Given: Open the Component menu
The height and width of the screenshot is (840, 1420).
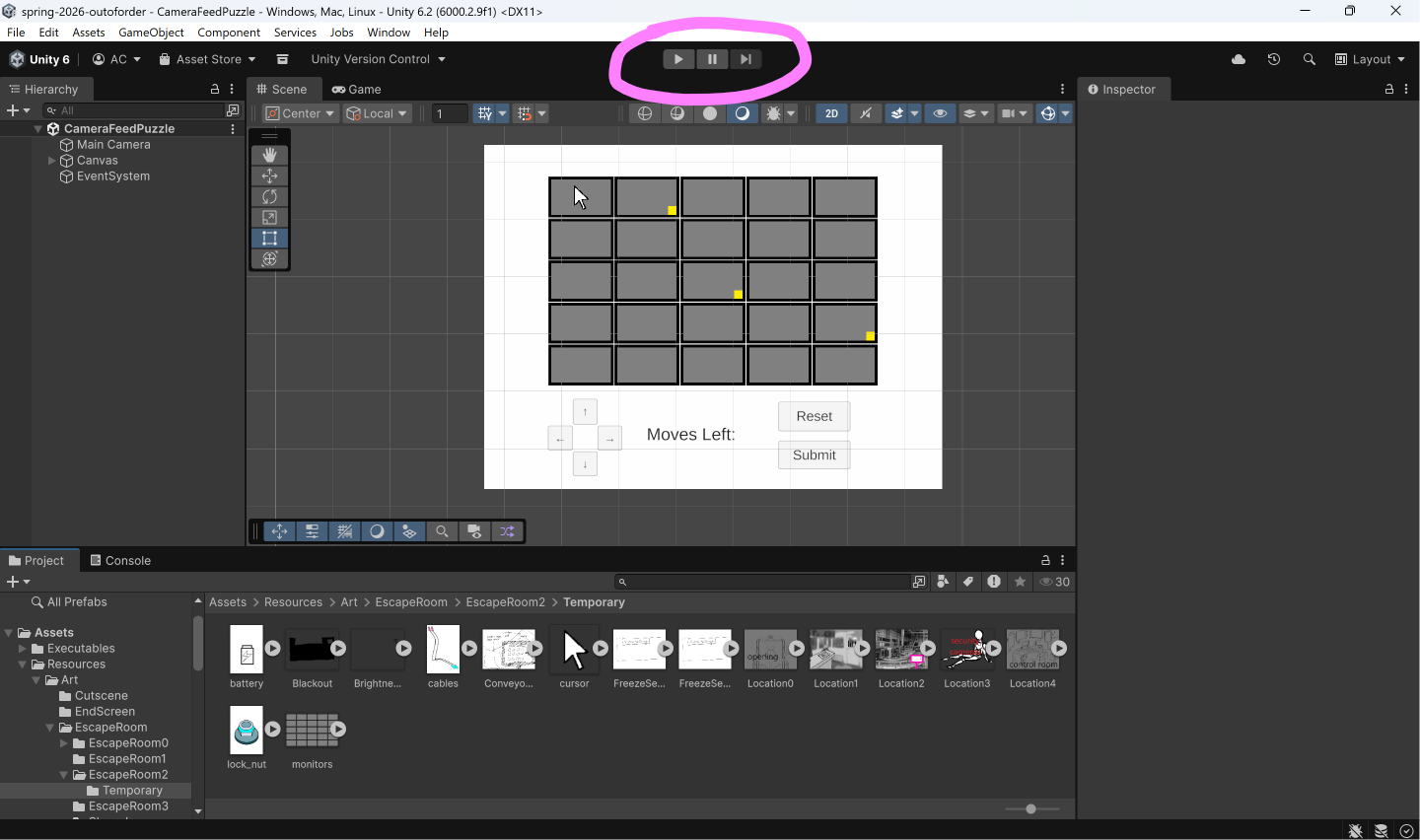Looking at the screenshot, I should pos(229,33).
